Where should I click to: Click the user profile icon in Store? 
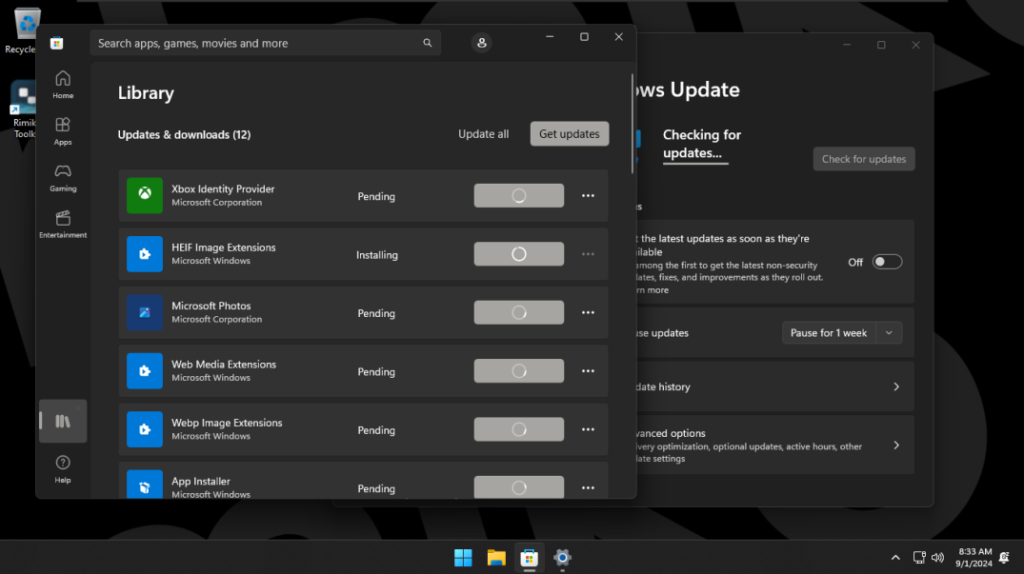(482, 43)
